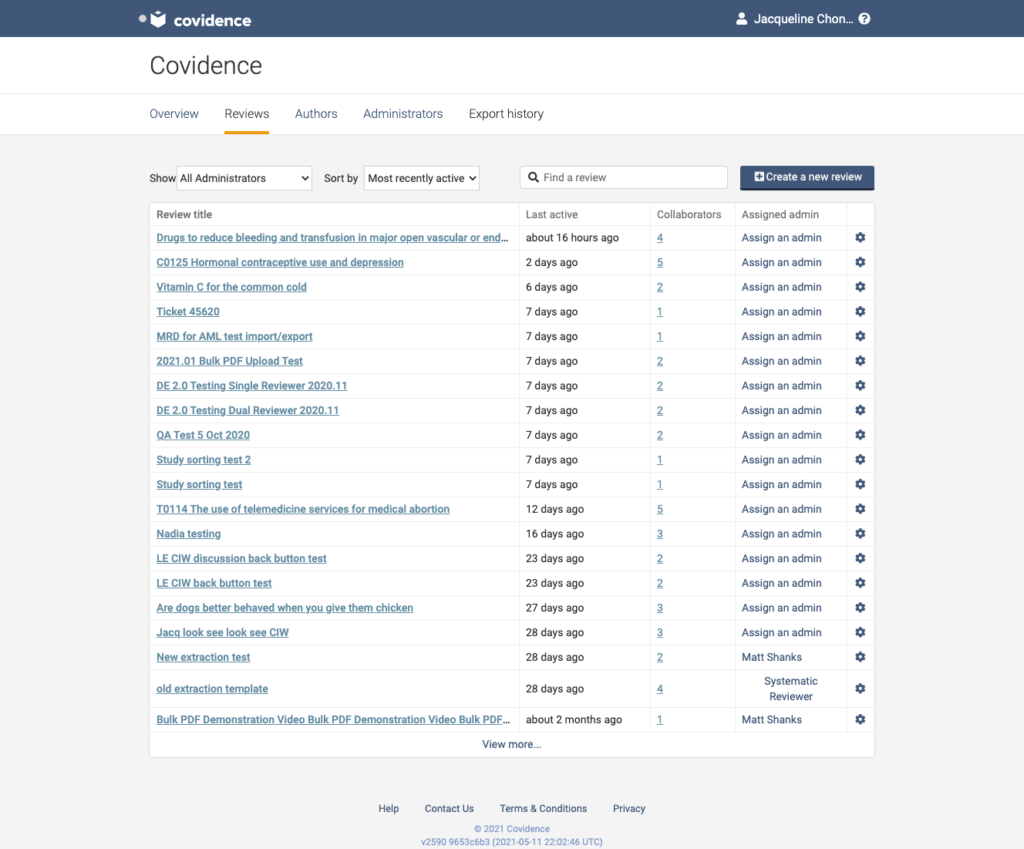The height and width of the screenshot is (849, 1024).
Task: Open the LE CIW back button test review
Action: click(x=214, y=583)
